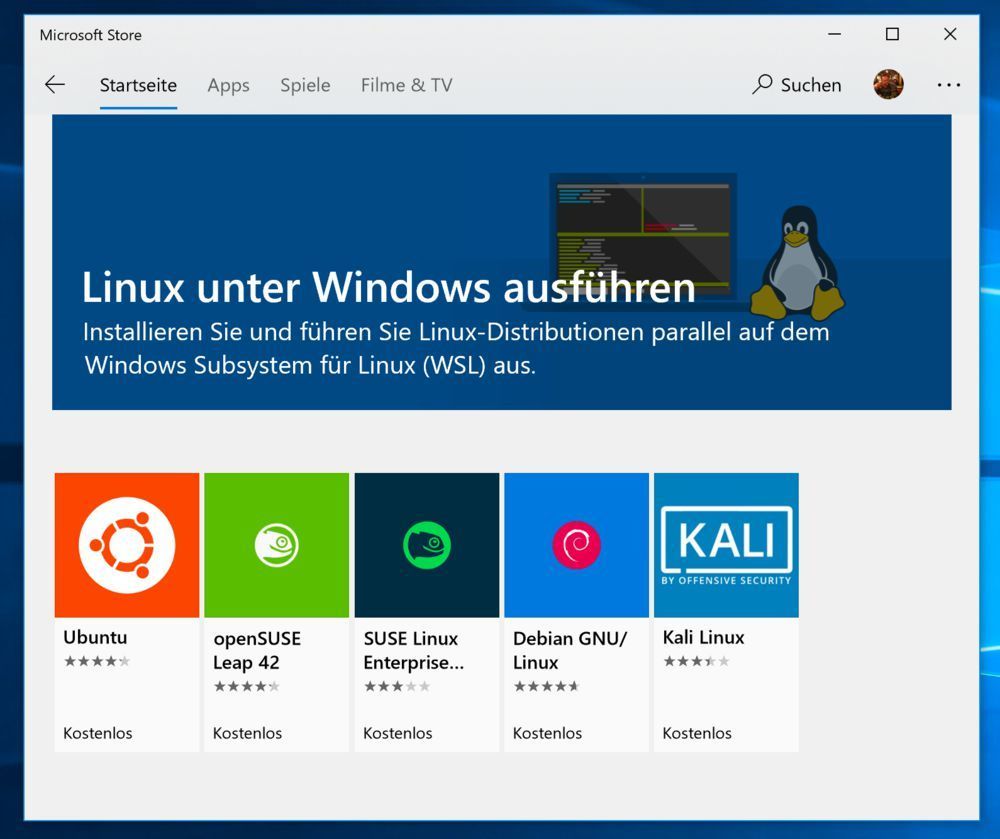Click the 'Linux unter Windows ausführen' headline
This screenshot has width=1000, height=839.
coord(388,287)
